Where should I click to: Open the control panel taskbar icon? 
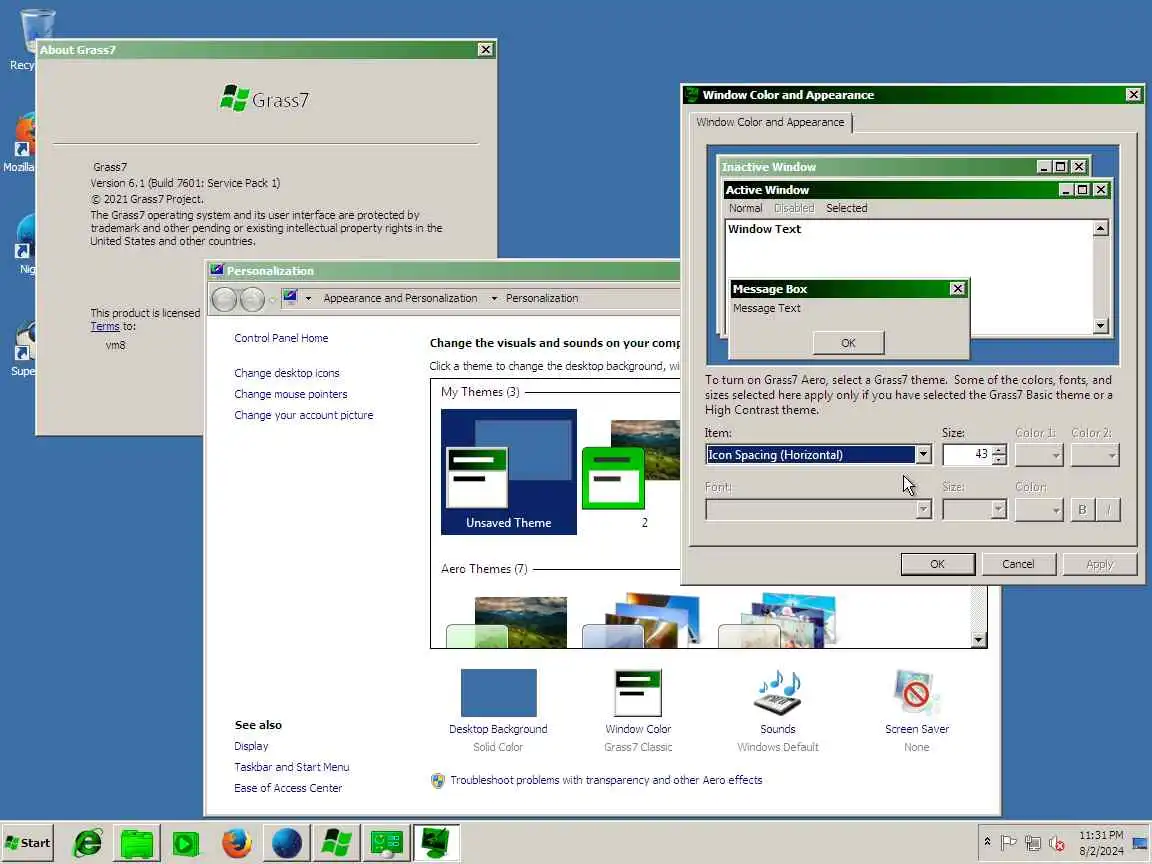click(x=386, y=843)
